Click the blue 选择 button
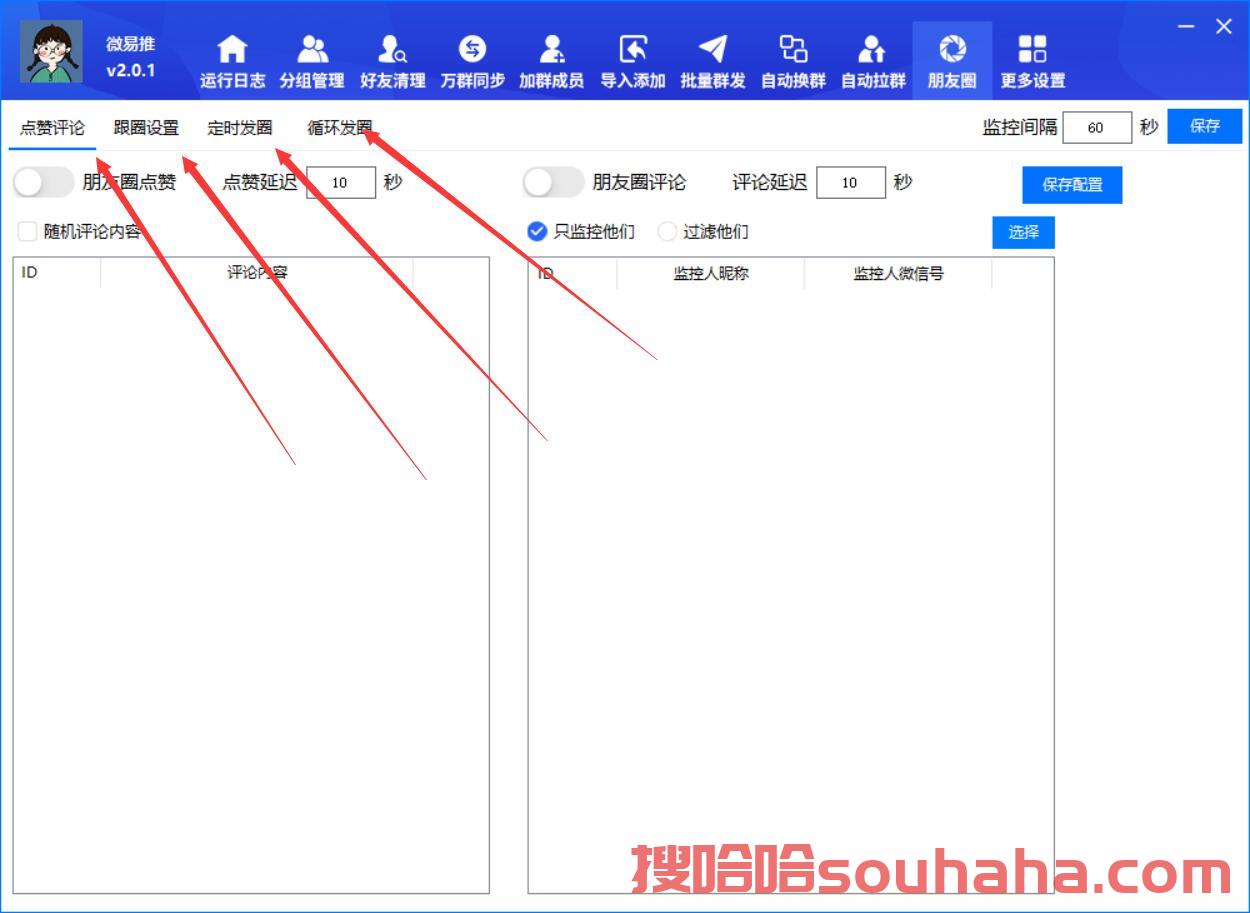The height and width of the screenshot is (913, 1250). pos(1023,232)
